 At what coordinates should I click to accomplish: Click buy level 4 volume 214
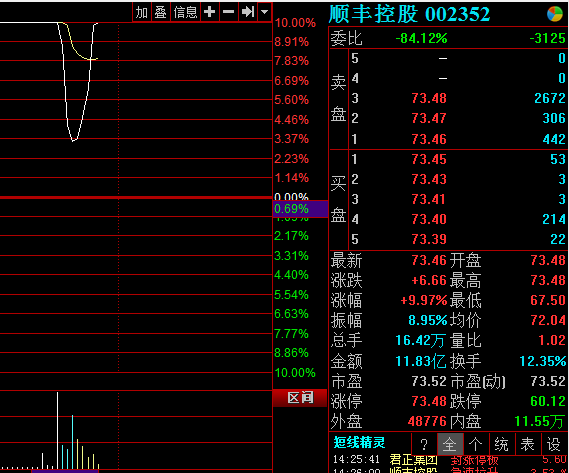pos(554,219)
